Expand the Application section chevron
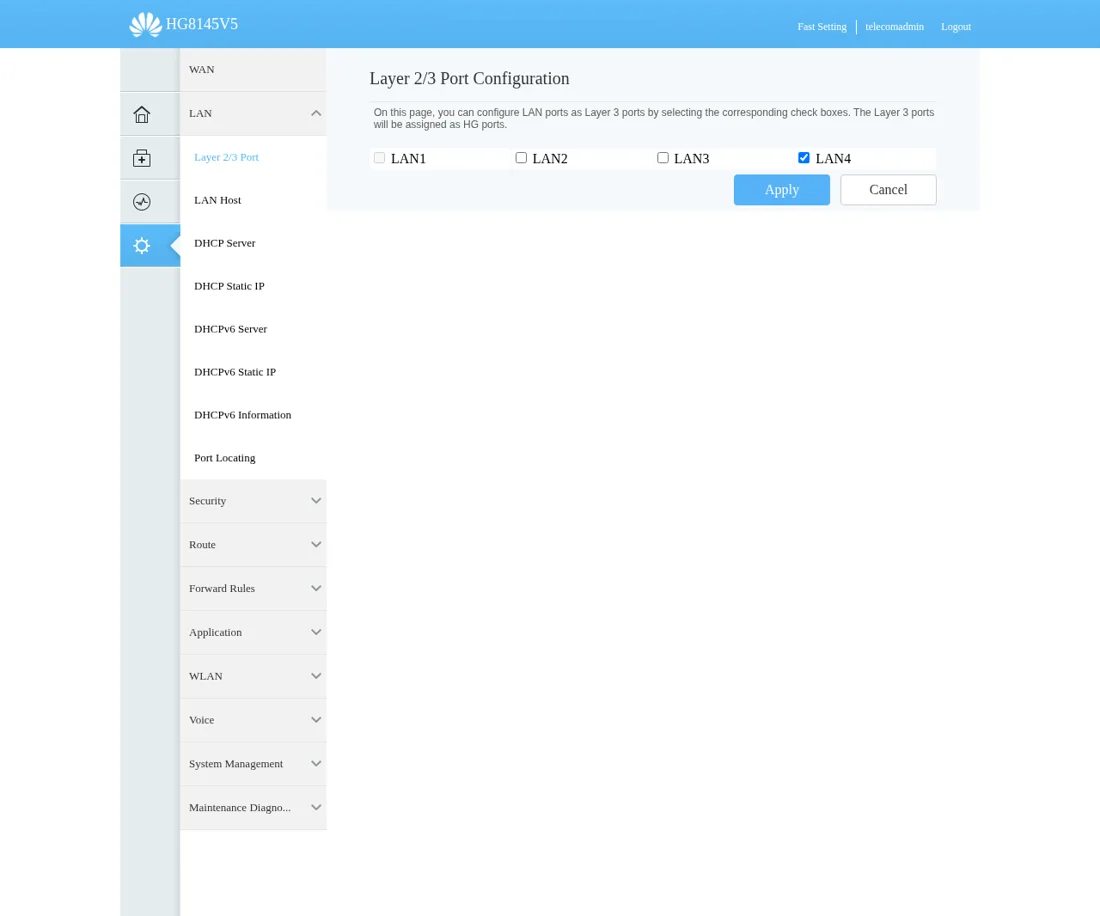This screenshot has height=916, width=1100. [x=316, y=632]
